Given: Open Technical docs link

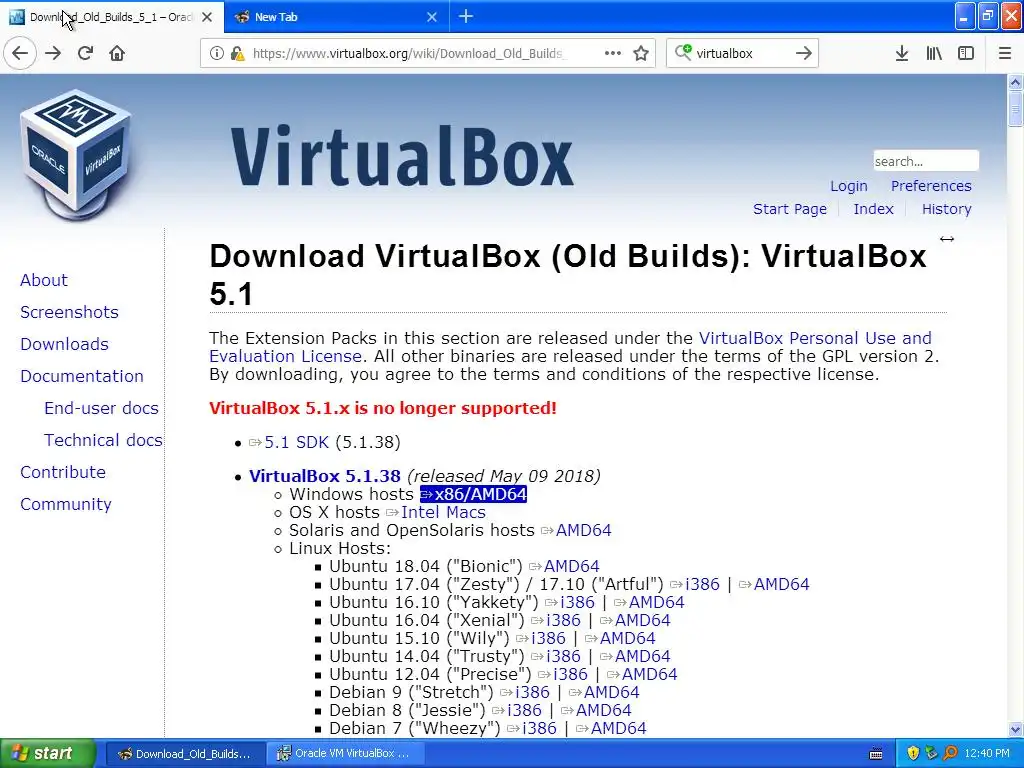Looking at the screenshot, I should coord(103,440).
